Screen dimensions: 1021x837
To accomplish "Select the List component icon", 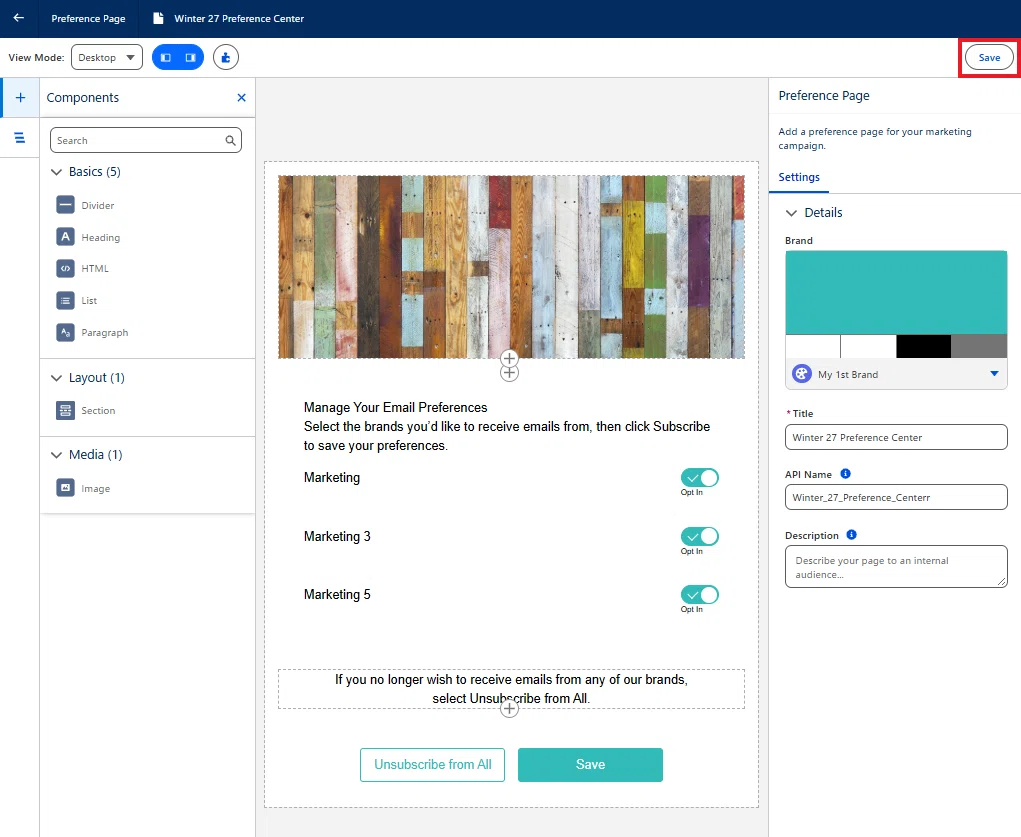I will [65, 300].
